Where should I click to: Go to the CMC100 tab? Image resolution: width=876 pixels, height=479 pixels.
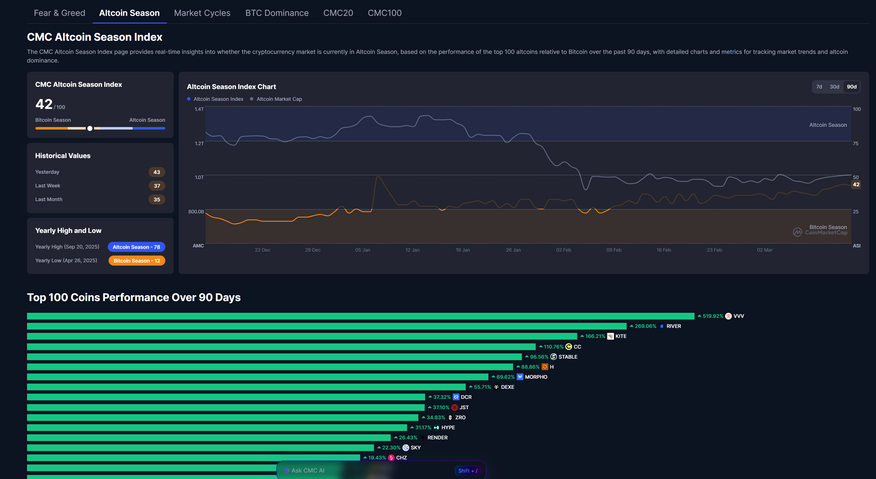pos(384,13)
